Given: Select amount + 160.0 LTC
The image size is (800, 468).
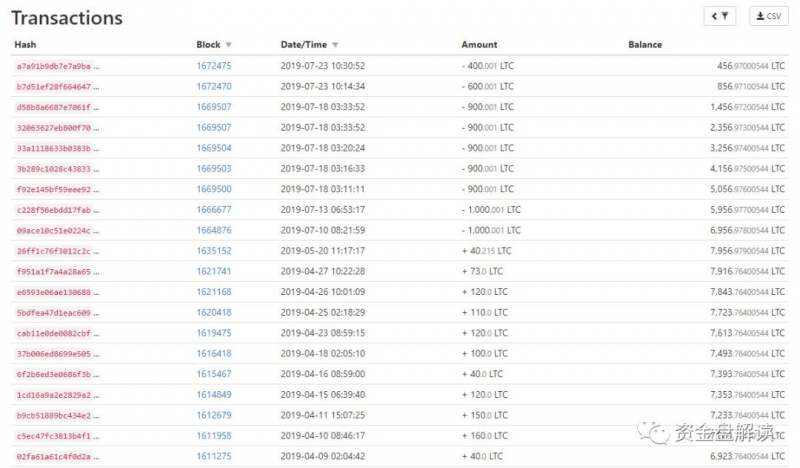Looking at the screenshot, I should tap(485, 435).
